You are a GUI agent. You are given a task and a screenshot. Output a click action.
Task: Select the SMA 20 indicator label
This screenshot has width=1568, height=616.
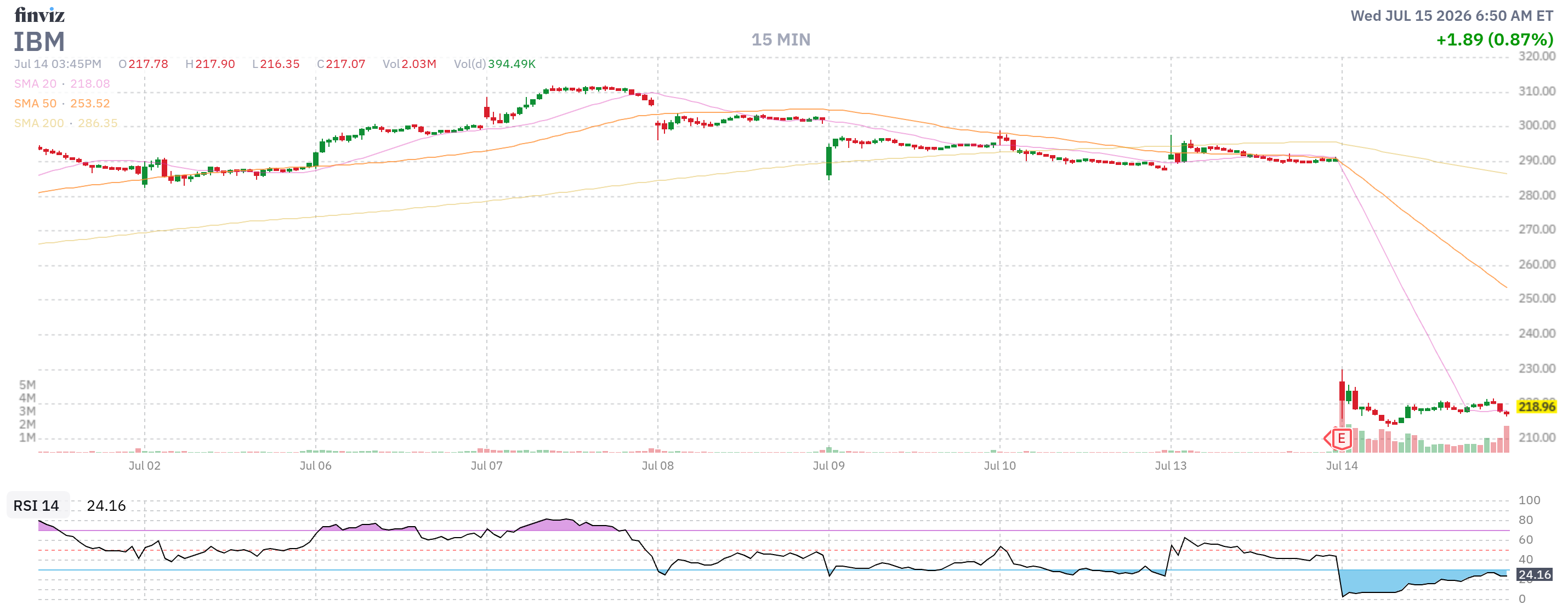click(35, 83)
